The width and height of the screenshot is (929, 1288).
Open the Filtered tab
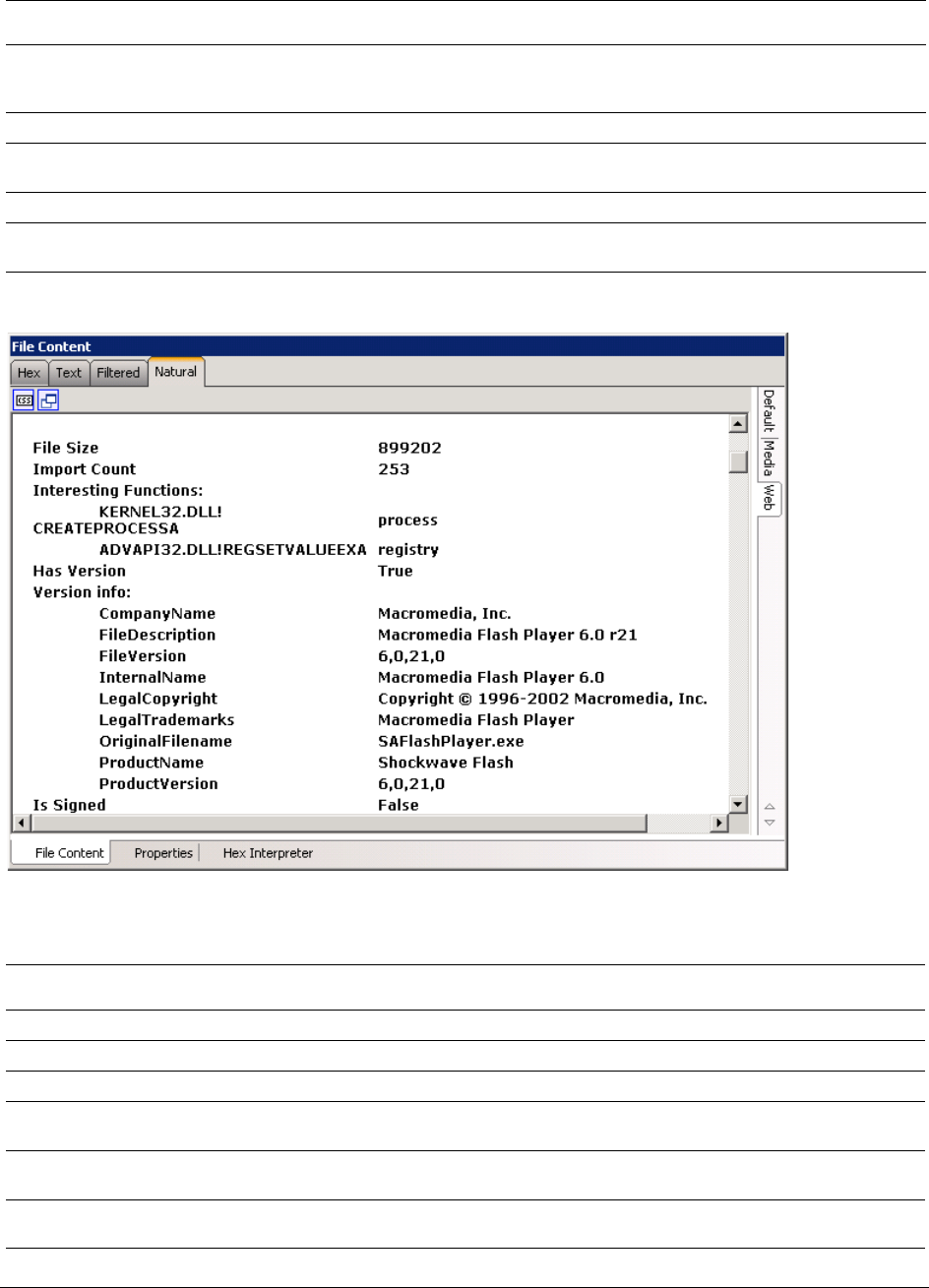(118, 373)
